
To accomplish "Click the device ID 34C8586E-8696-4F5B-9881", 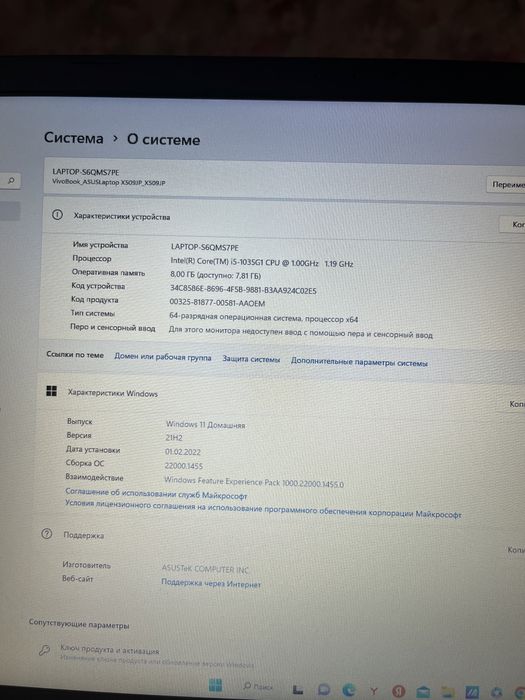I will (x=243, y=289).
